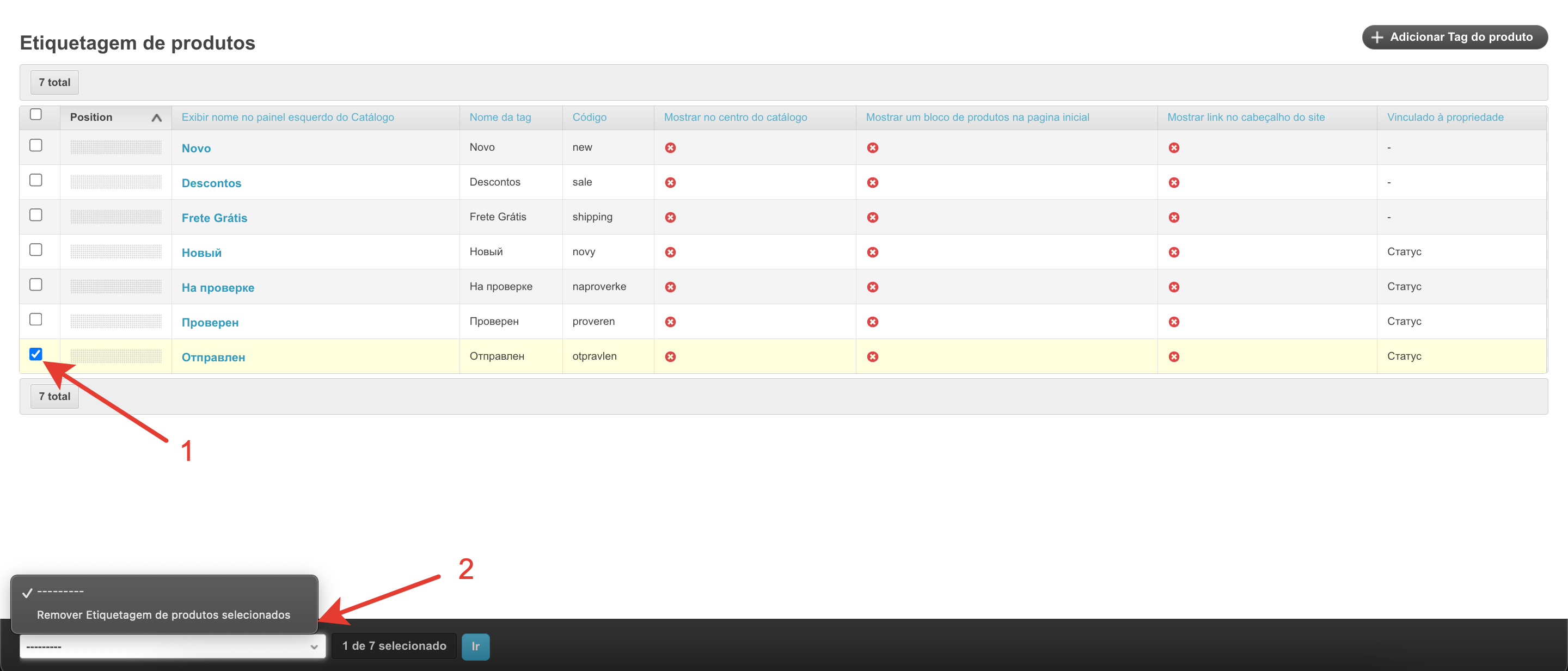This screenshot has height=671, width=1568.
Task: Open the Frete Grátis tag link
Action: tap(215, 218)
